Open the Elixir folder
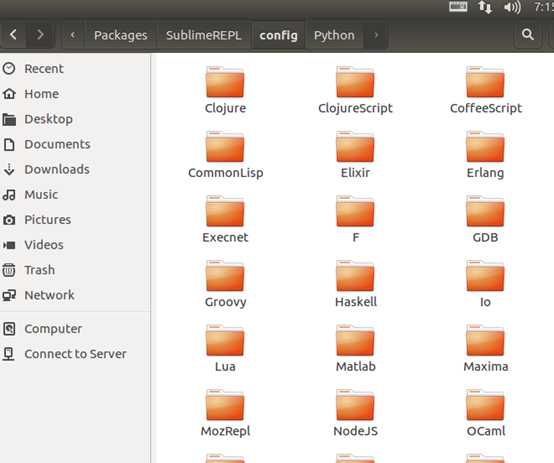The width and height of the screenshot is (554, 463). pos(355,155)
